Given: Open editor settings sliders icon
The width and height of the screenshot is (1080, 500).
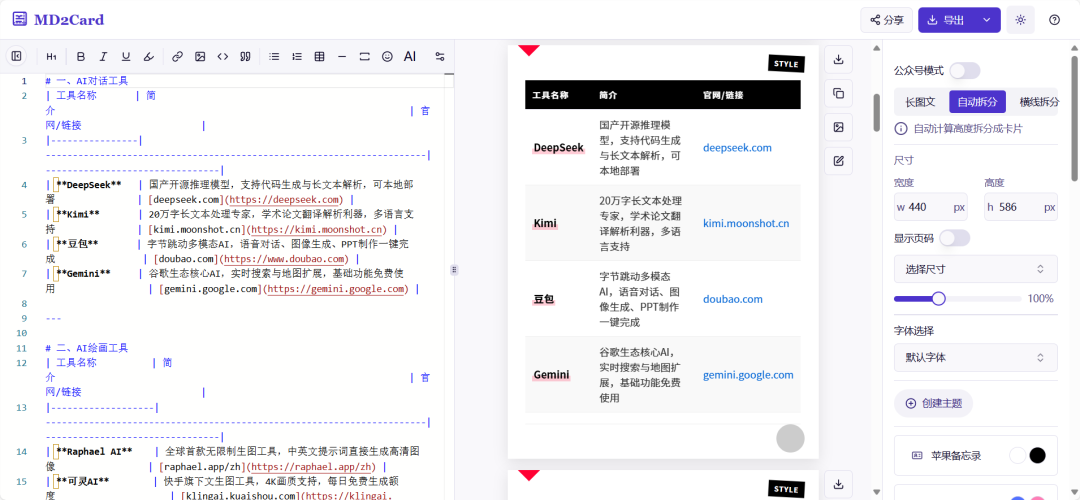Looking at the screenshot, I should (440, 56).
